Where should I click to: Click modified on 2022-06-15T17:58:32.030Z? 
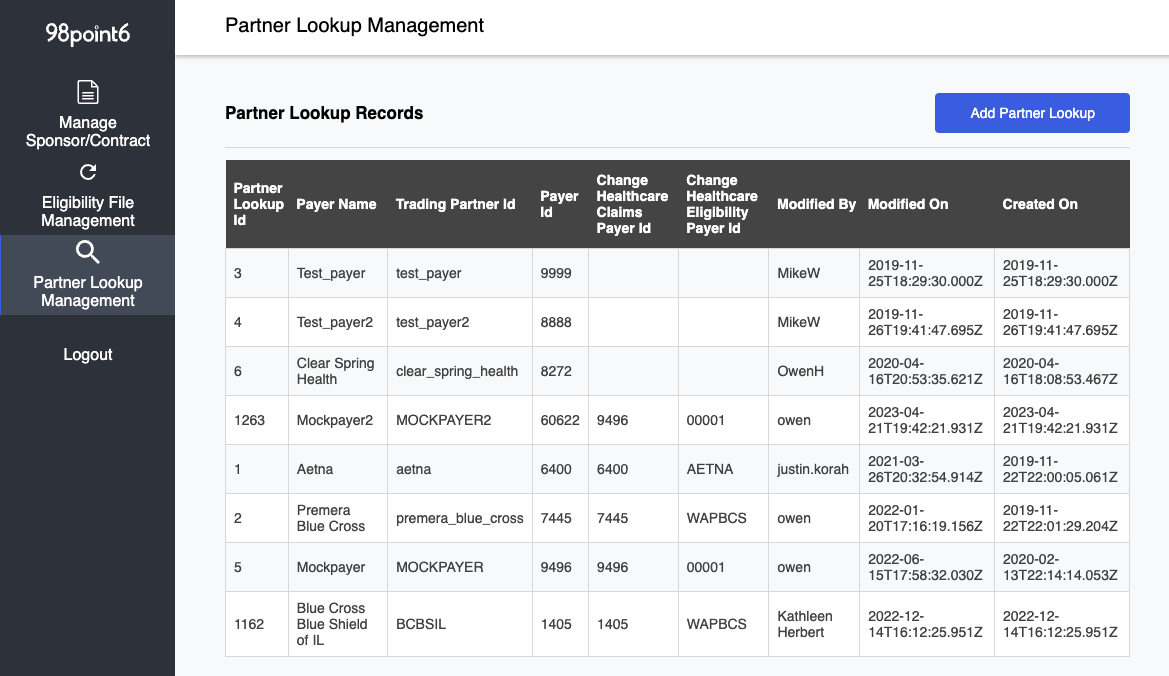tap(925, 567)
